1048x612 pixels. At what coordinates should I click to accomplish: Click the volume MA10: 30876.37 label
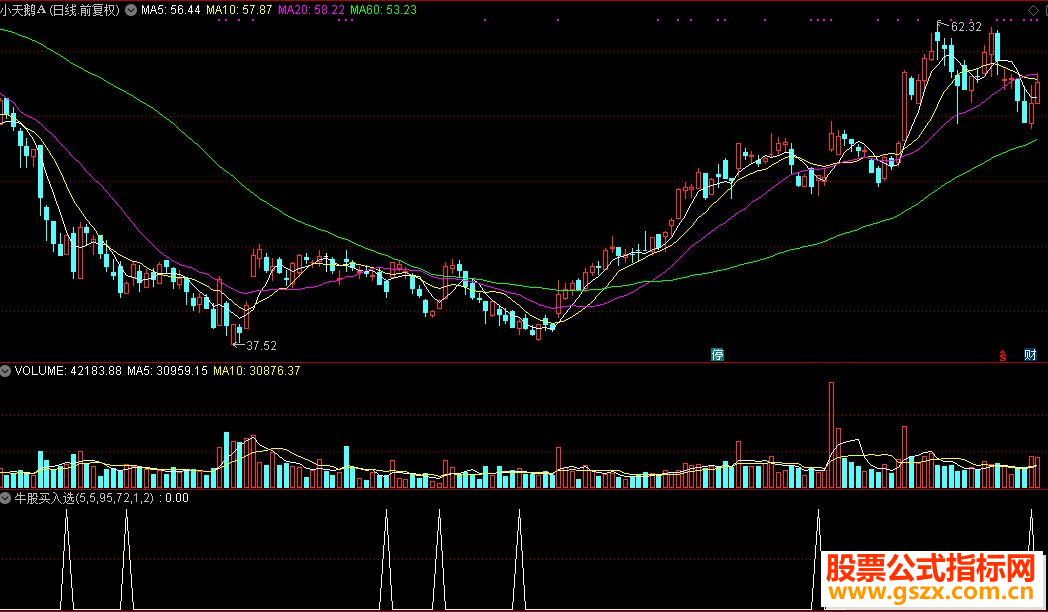[257, 370]
